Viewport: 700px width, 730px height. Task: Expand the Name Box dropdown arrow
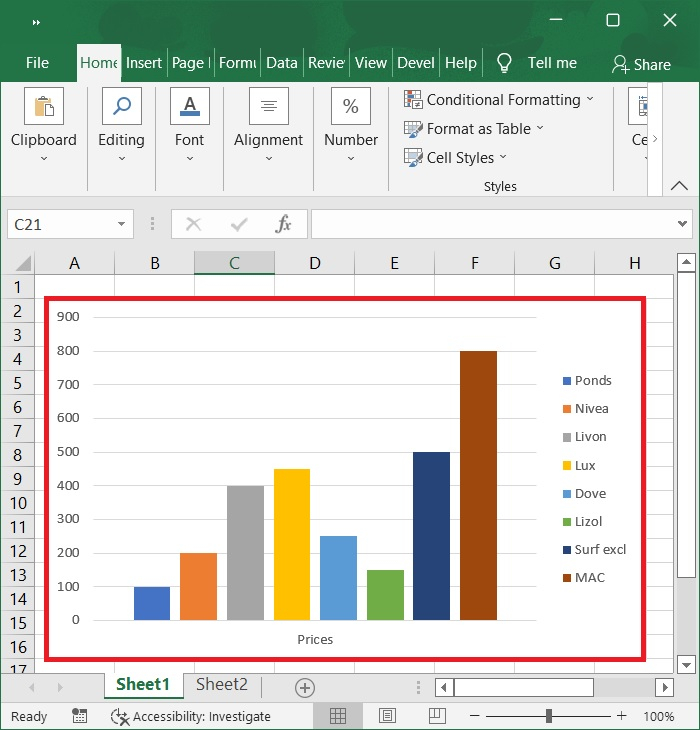pos(121,224)
